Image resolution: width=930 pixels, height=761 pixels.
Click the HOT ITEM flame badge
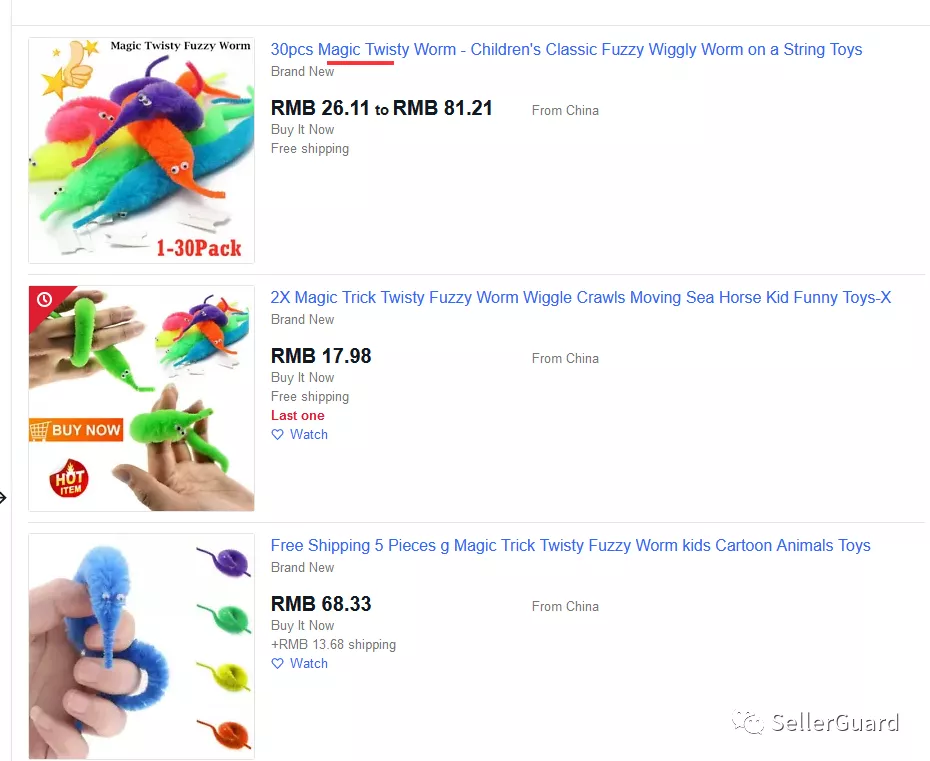pos(70,479)
